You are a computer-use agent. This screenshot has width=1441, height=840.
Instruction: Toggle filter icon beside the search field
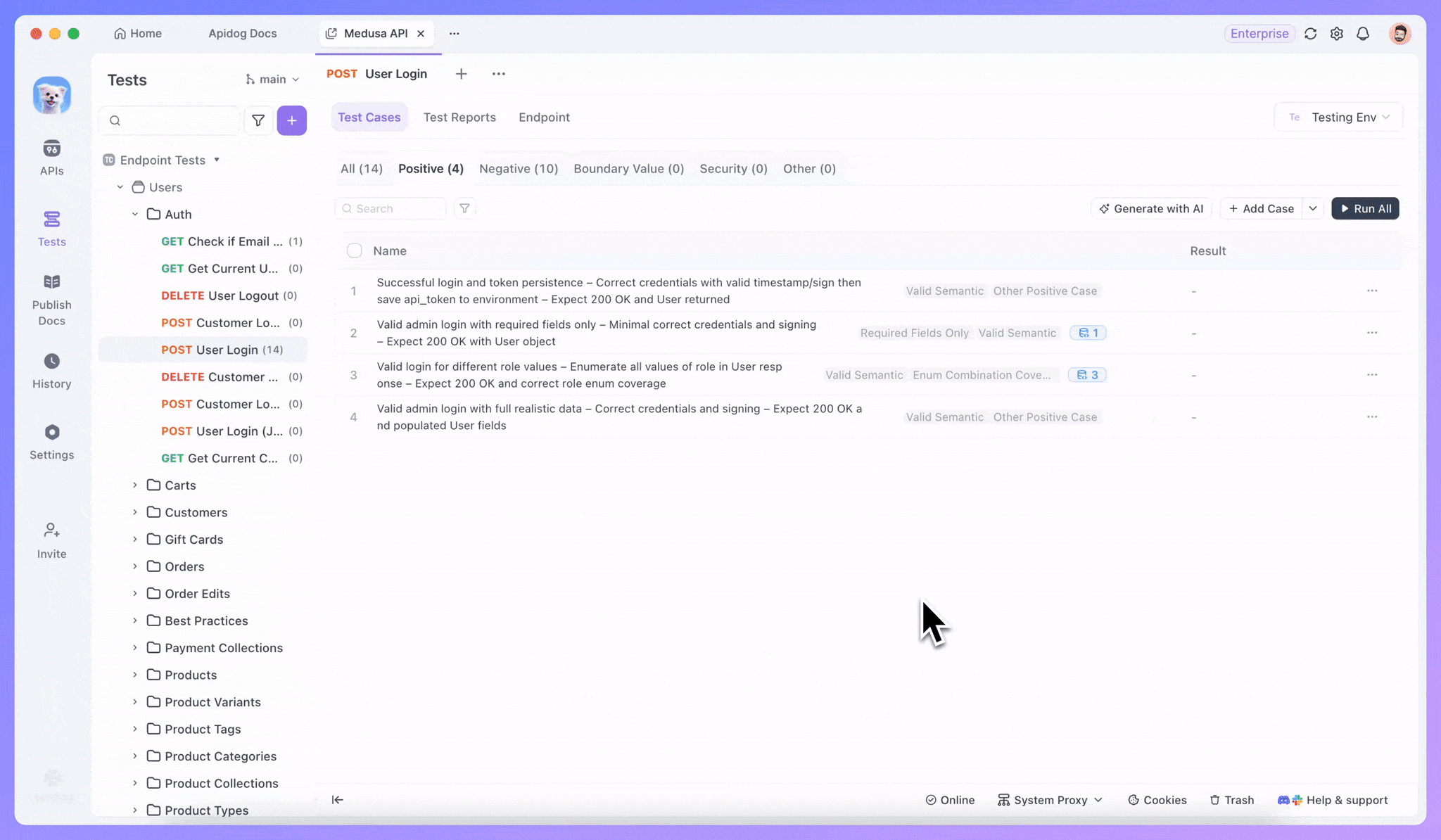[x=464, y=208]
